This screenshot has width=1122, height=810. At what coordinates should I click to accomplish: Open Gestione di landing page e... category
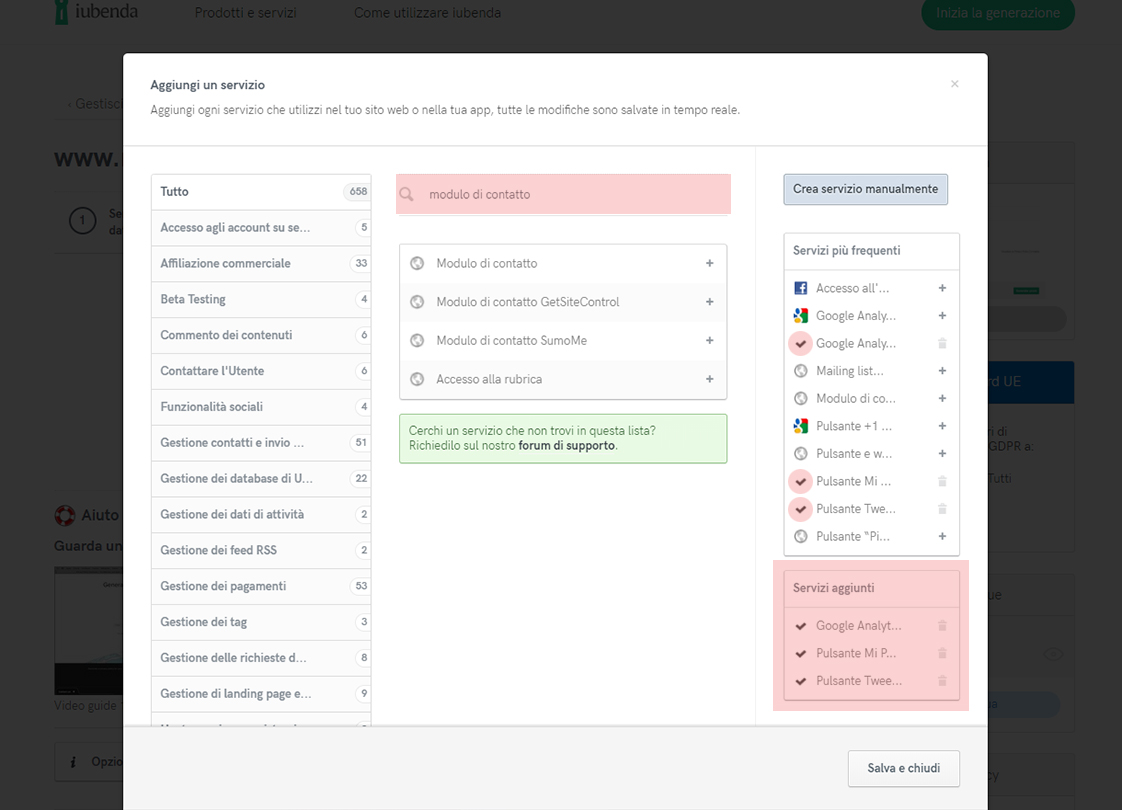pyautogui.click(x=261, y=693)
